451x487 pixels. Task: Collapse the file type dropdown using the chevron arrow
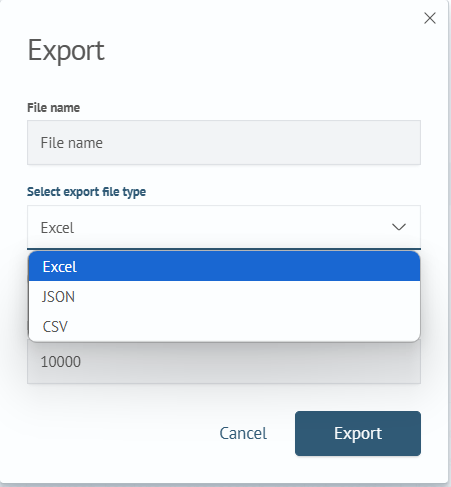(x=399, y=227)
